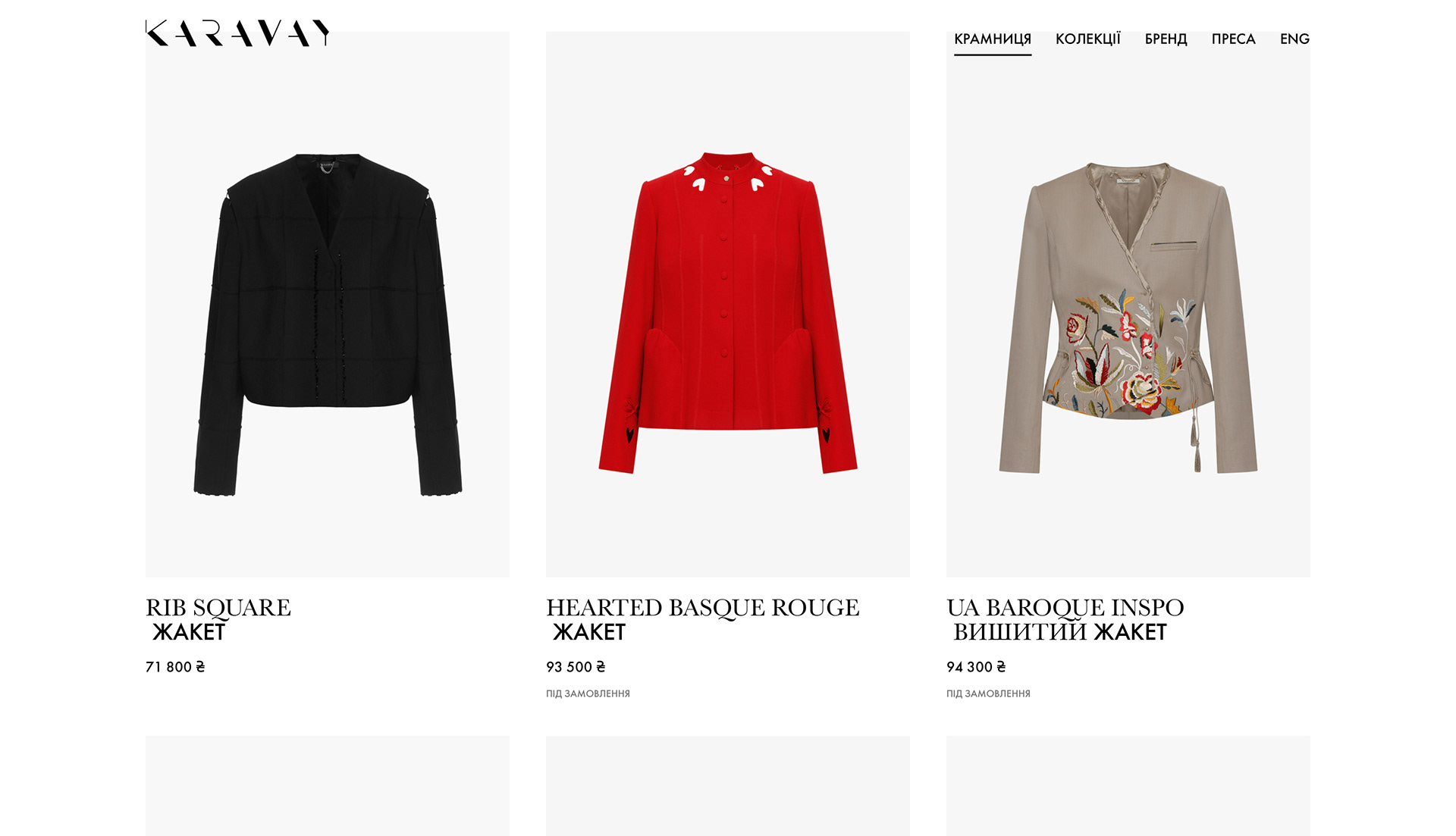The width and height of the screenshot is (1456, 836).
Task: Select the second-row product tile on the left
Action: tap(328, 786)
